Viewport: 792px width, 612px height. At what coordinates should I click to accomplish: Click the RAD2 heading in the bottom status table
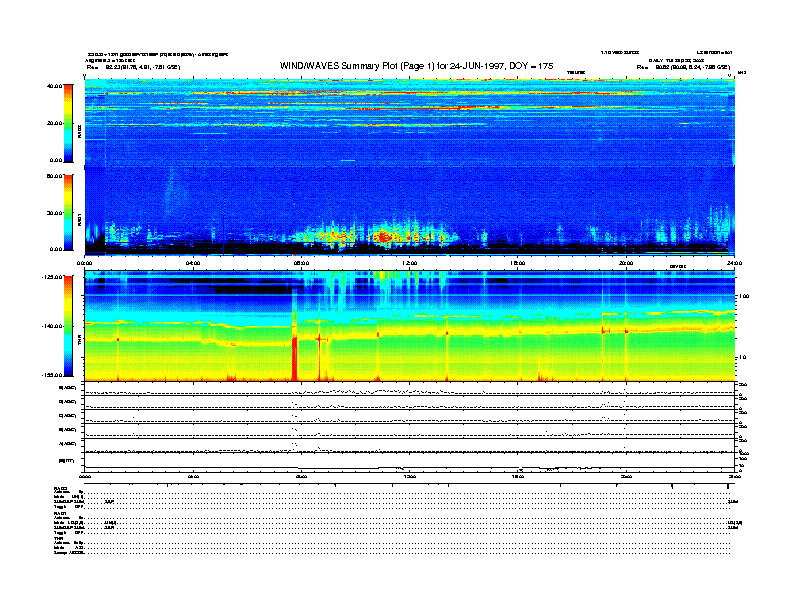60,488
